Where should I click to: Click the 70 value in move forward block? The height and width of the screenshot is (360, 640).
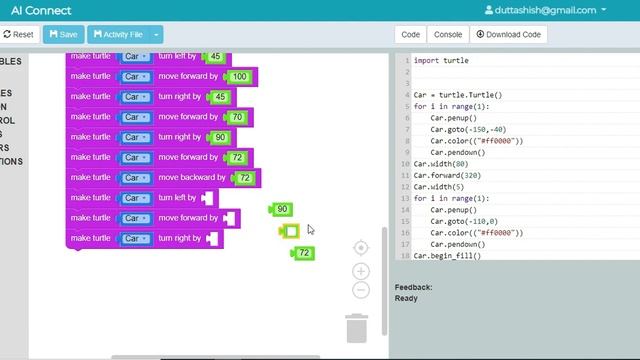pos(236,117)
